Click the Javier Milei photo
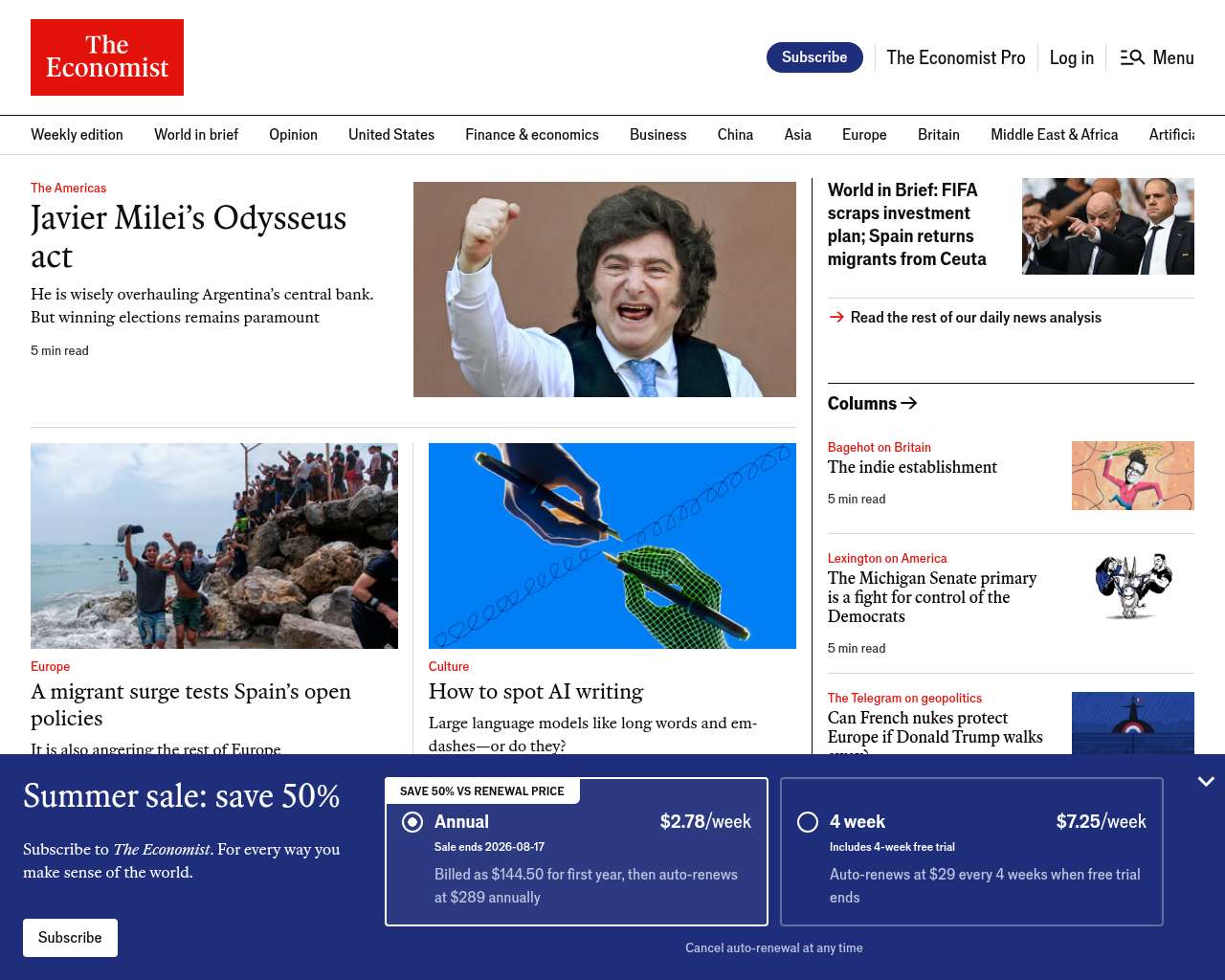The width and height of the screenshot is (1225, 980). [x=605, y=289]
